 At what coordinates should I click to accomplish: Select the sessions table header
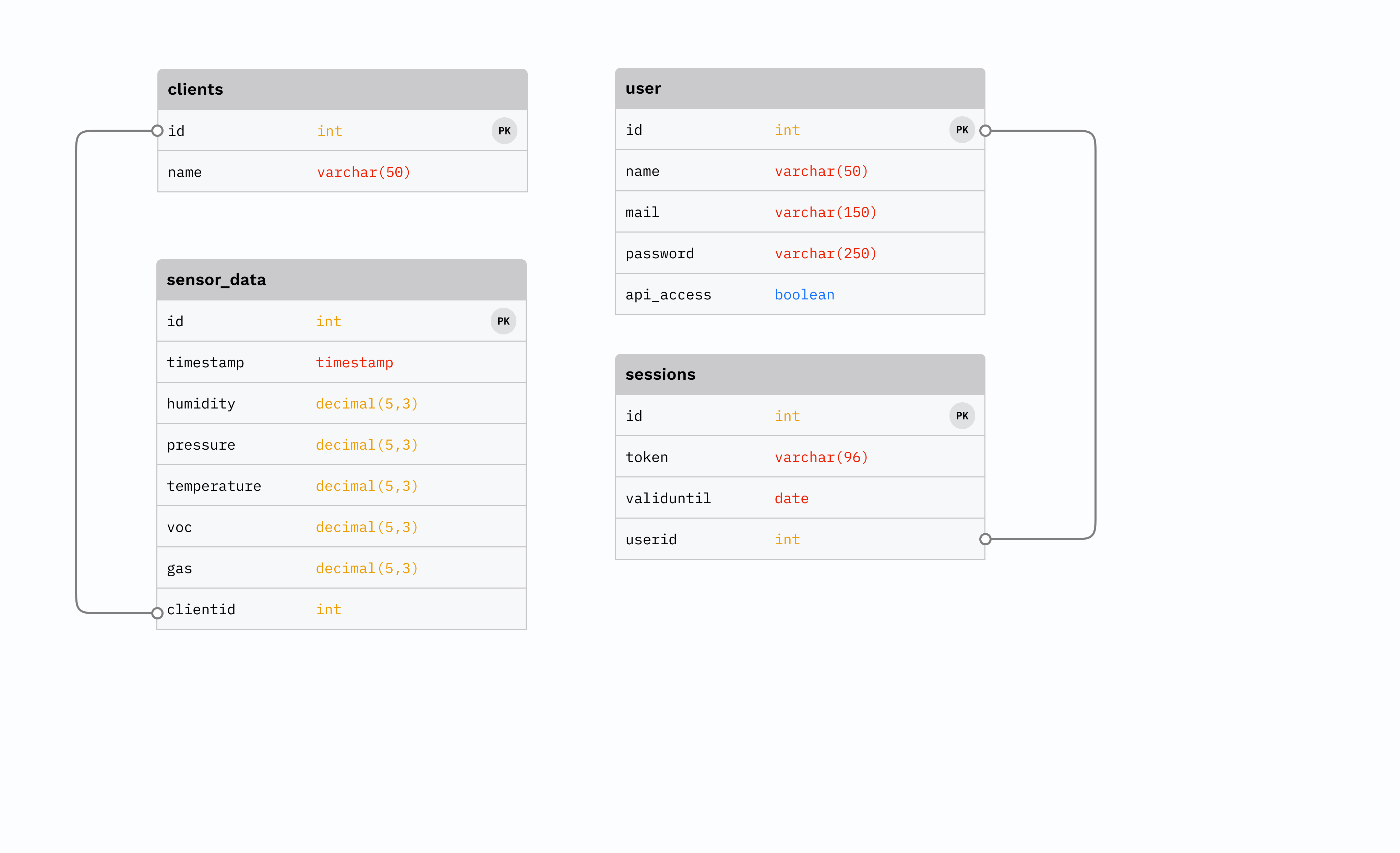[799, 374]
